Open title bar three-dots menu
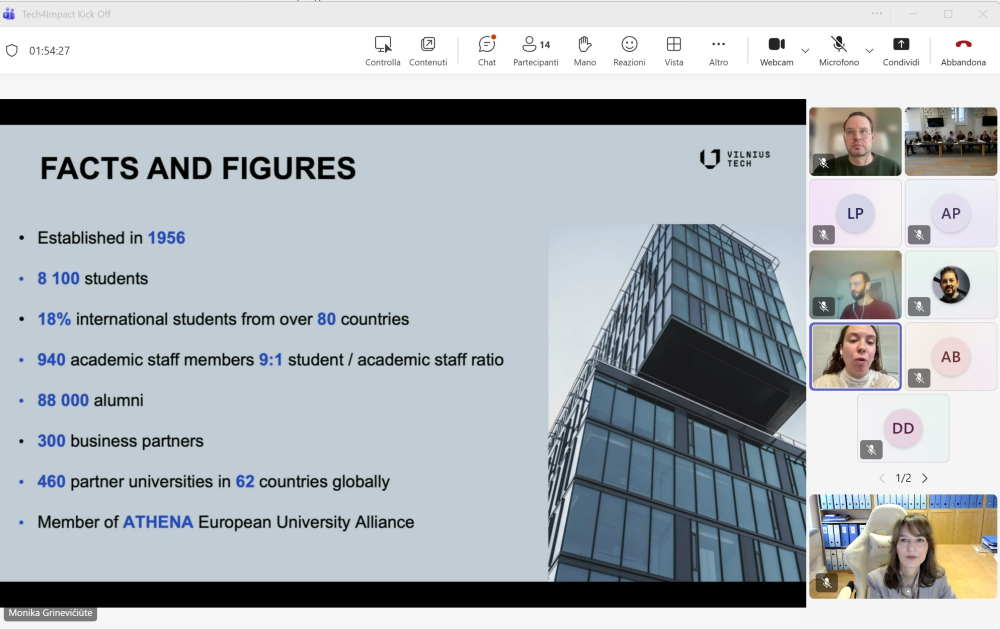 [877, 13]
